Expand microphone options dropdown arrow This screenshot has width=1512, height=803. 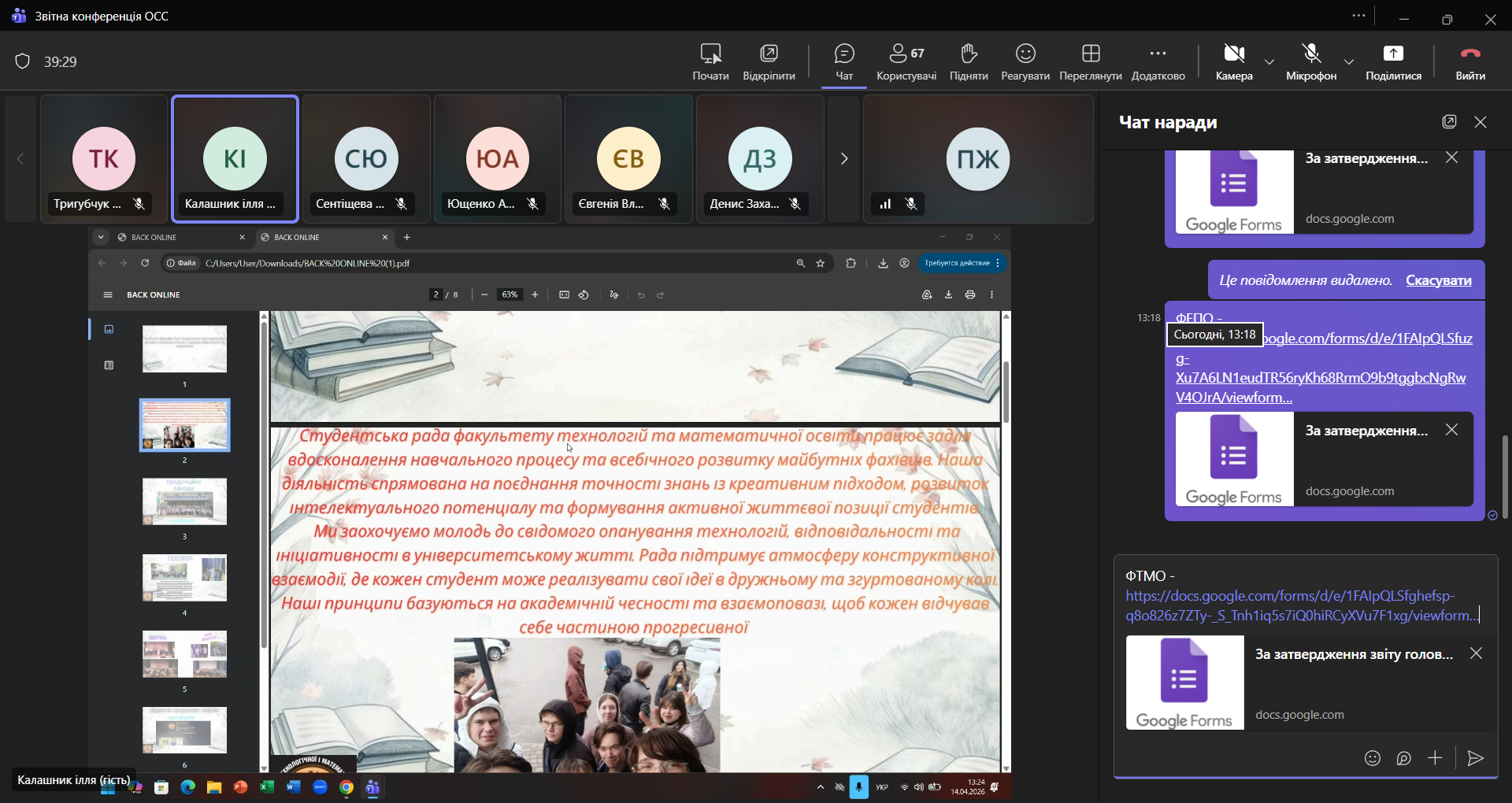[x=1349, y=61]
